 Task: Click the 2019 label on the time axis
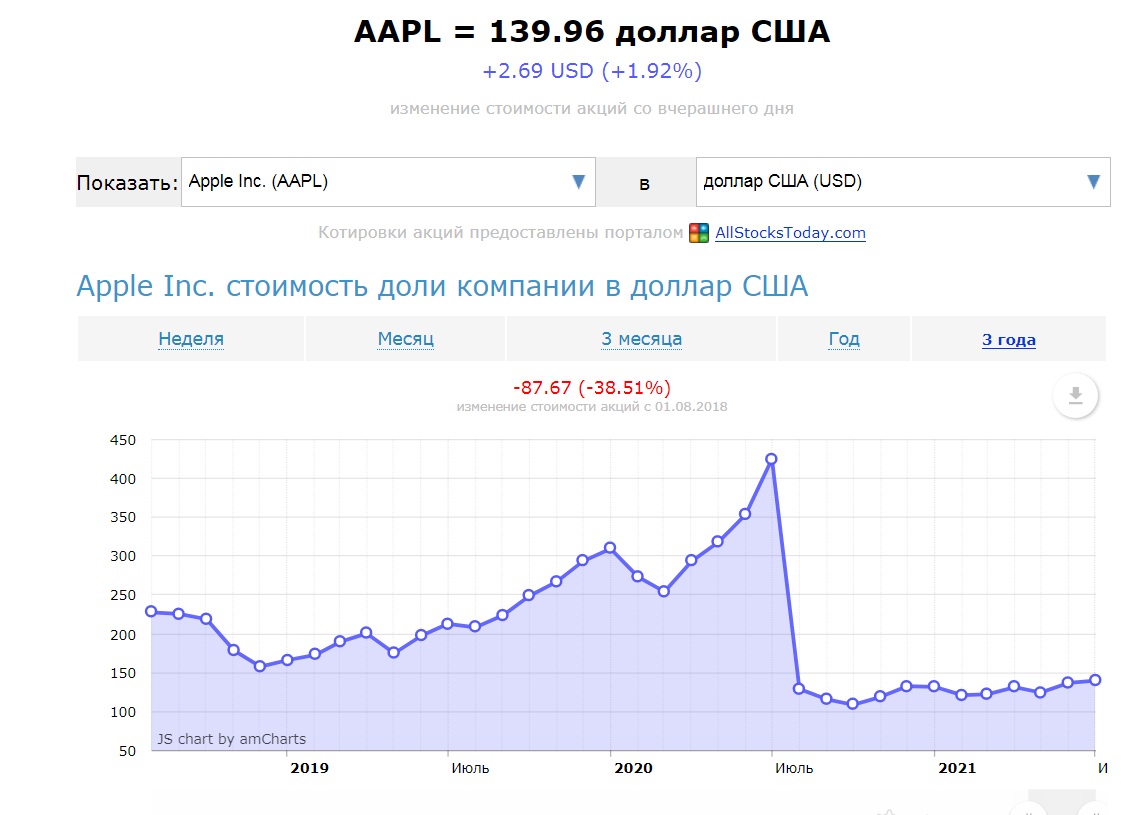pos(309,768)
